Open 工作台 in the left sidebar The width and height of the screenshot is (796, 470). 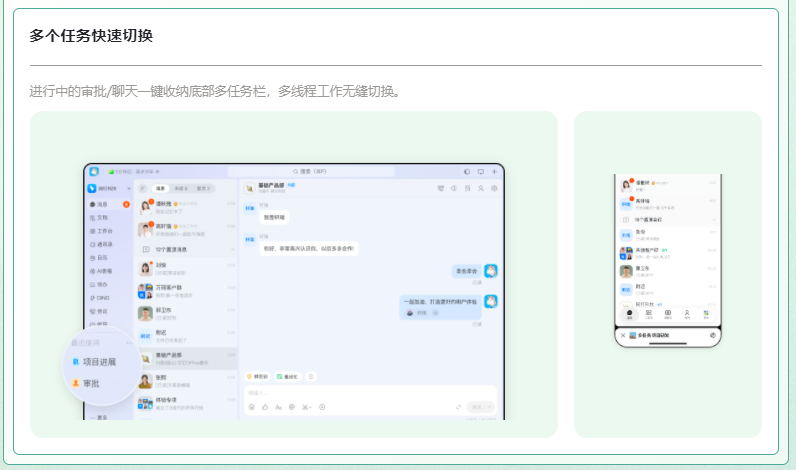(104, 231)
